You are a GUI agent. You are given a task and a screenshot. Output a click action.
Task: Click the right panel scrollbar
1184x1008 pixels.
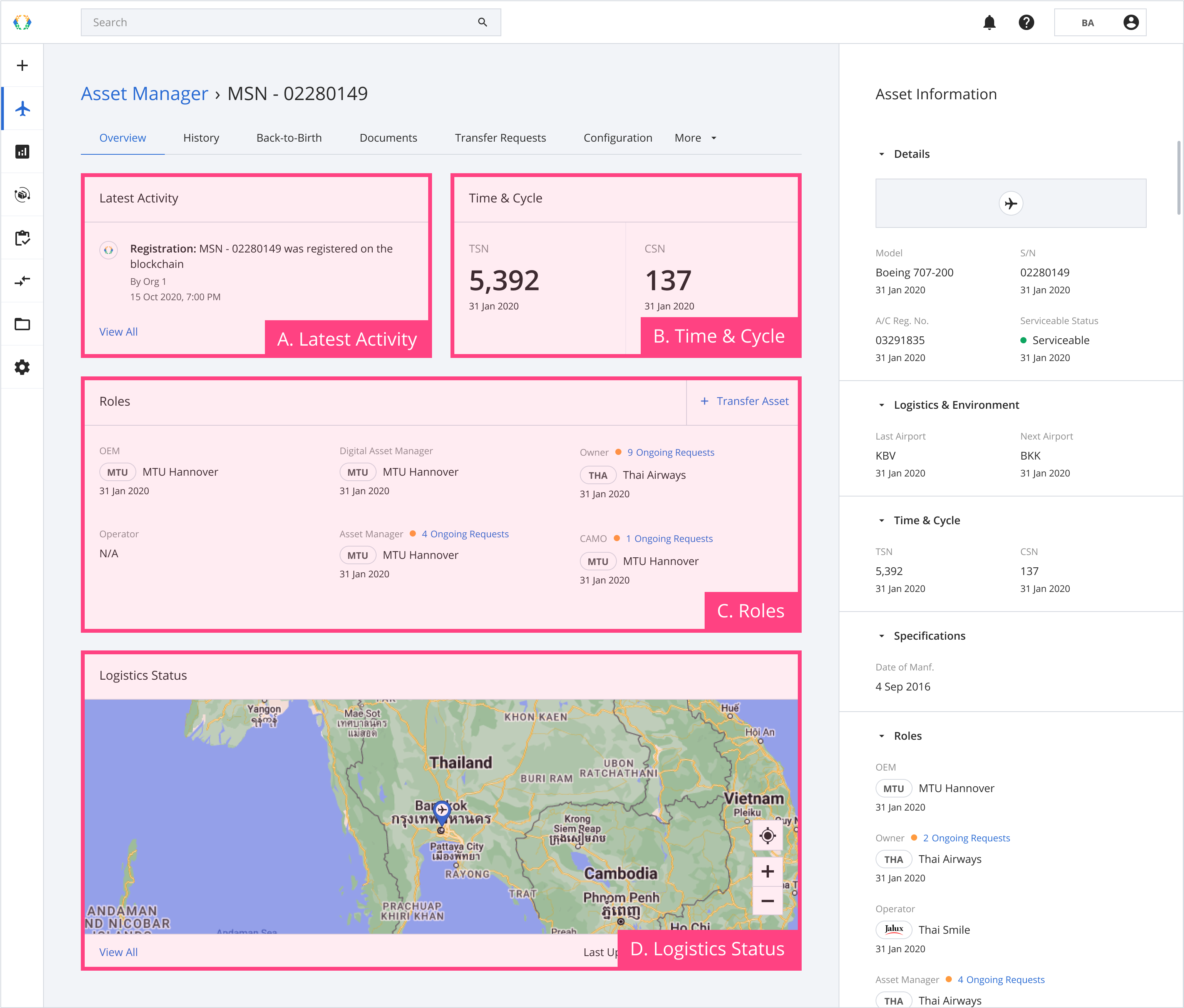tap(1178, 177)
